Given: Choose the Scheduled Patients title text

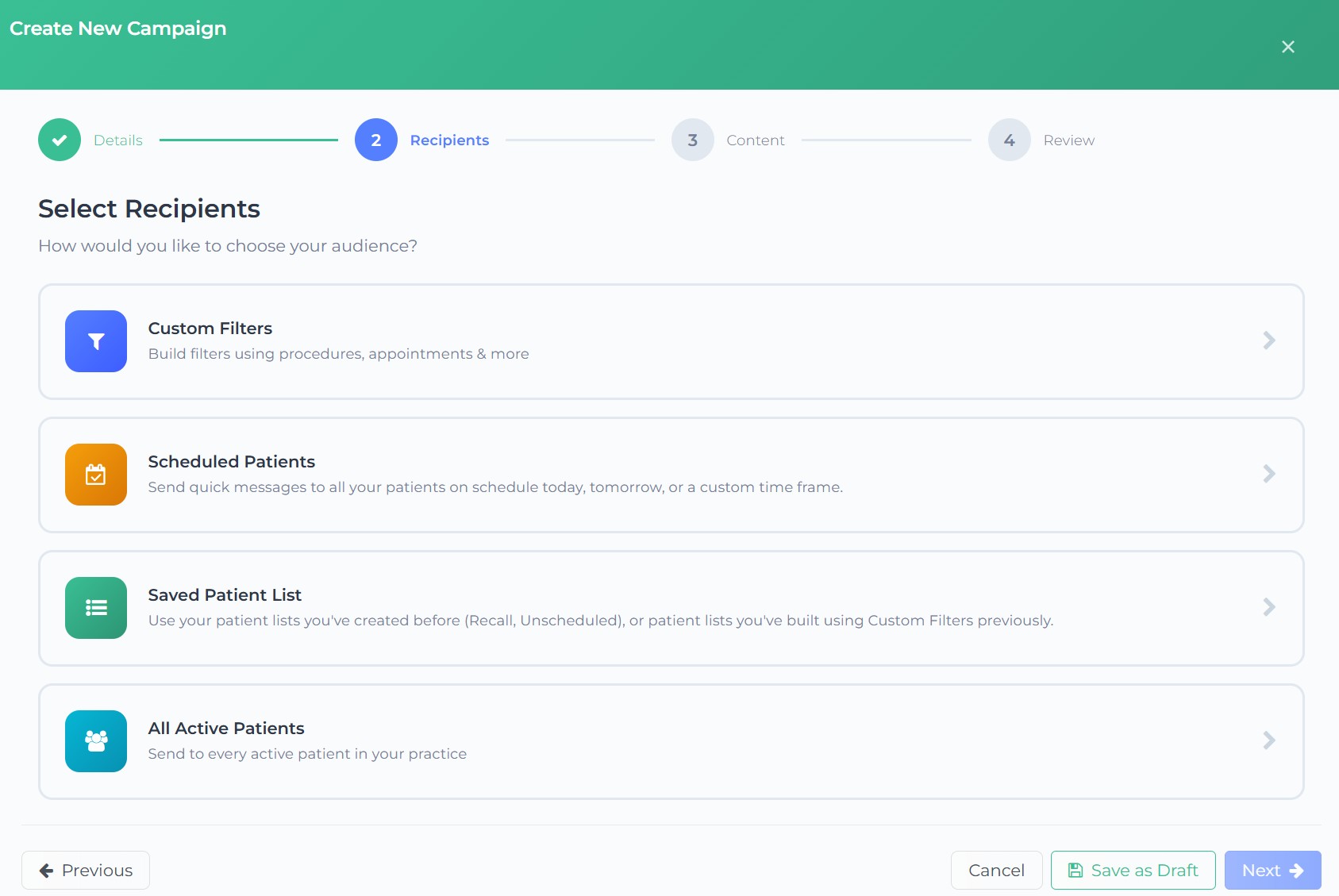Looking at the screenshot, I should (x=231, y=462).
